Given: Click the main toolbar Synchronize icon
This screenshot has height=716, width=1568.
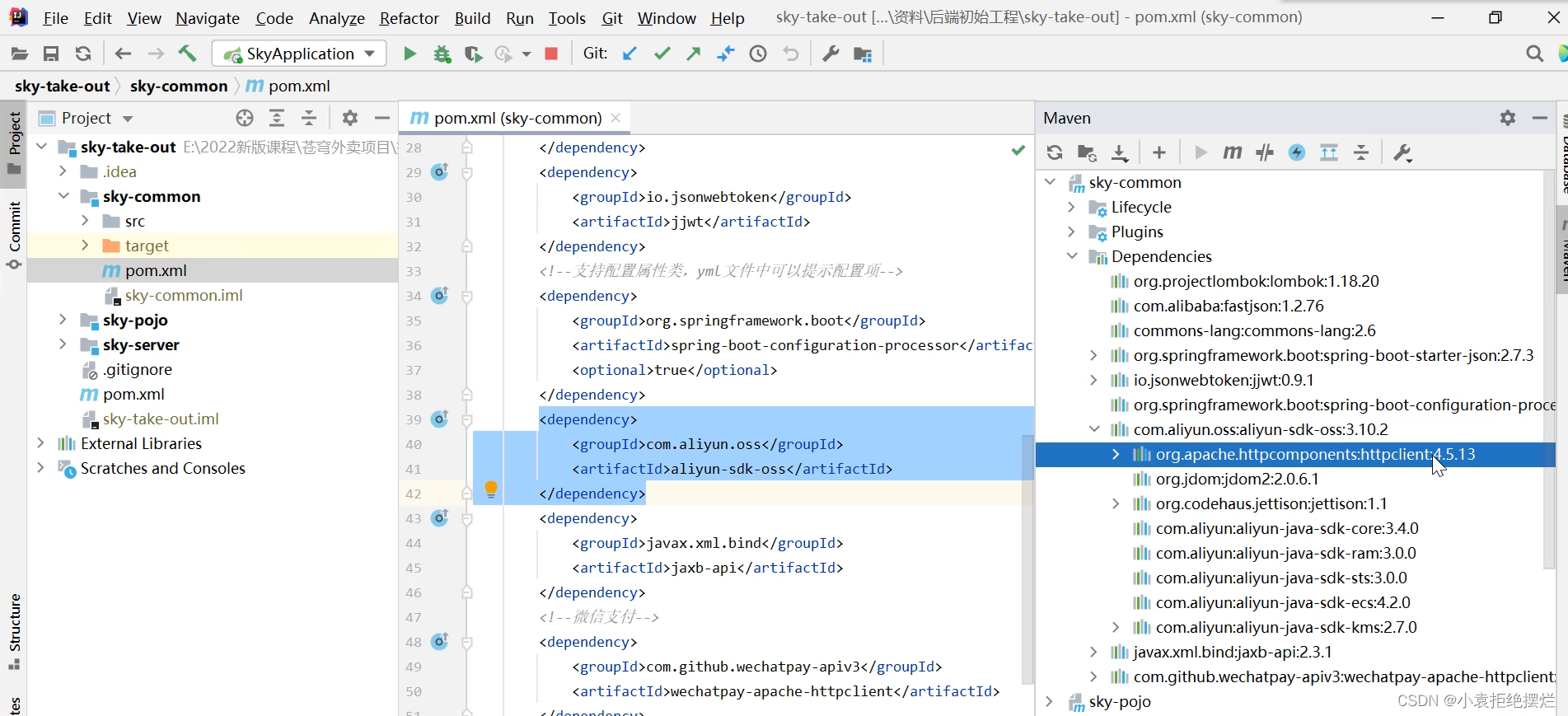Looking at the screenshot, I should [83, 54].
